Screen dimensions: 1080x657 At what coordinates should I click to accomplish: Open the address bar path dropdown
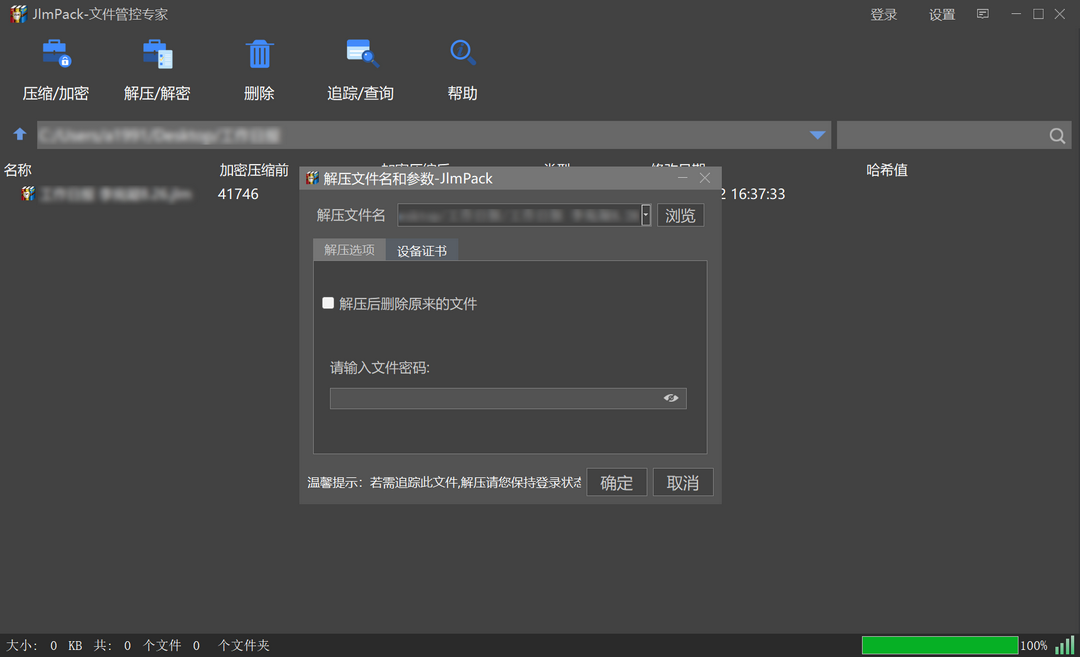[817, 134]
